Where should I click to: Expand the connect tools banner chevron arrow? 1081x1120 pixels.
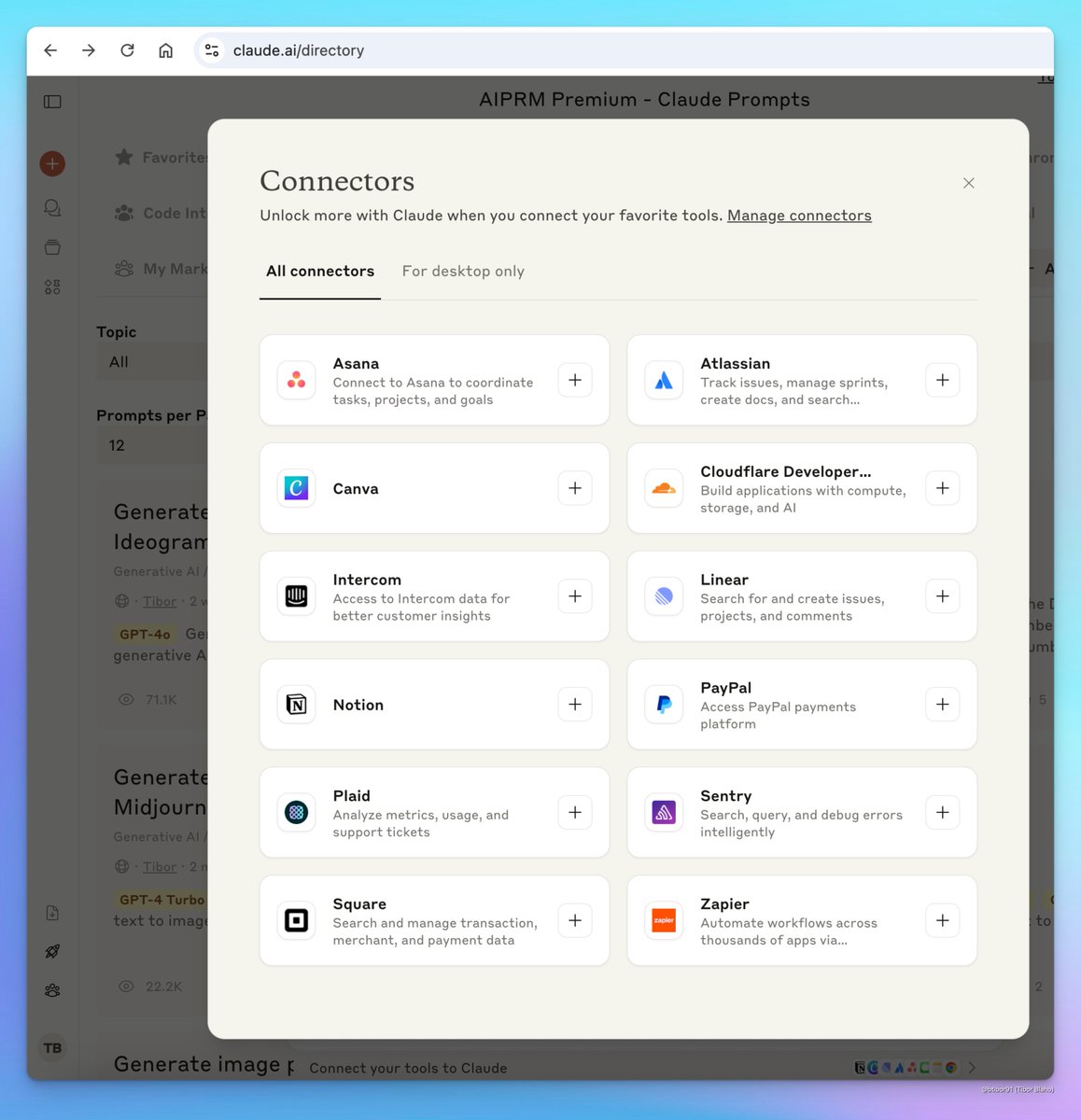pos(972,1068)
